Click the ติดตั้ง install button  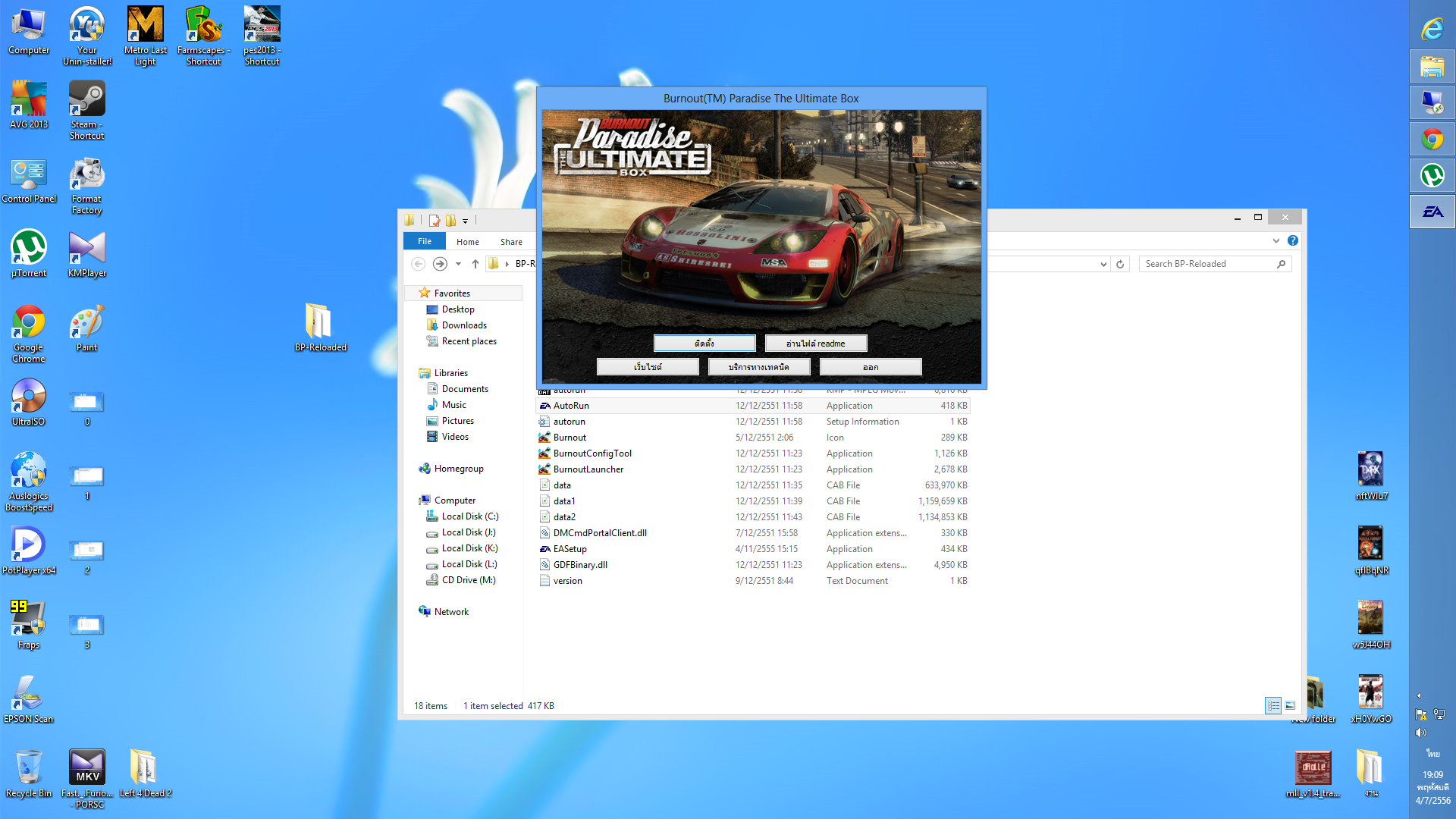[x=704, y=344]
